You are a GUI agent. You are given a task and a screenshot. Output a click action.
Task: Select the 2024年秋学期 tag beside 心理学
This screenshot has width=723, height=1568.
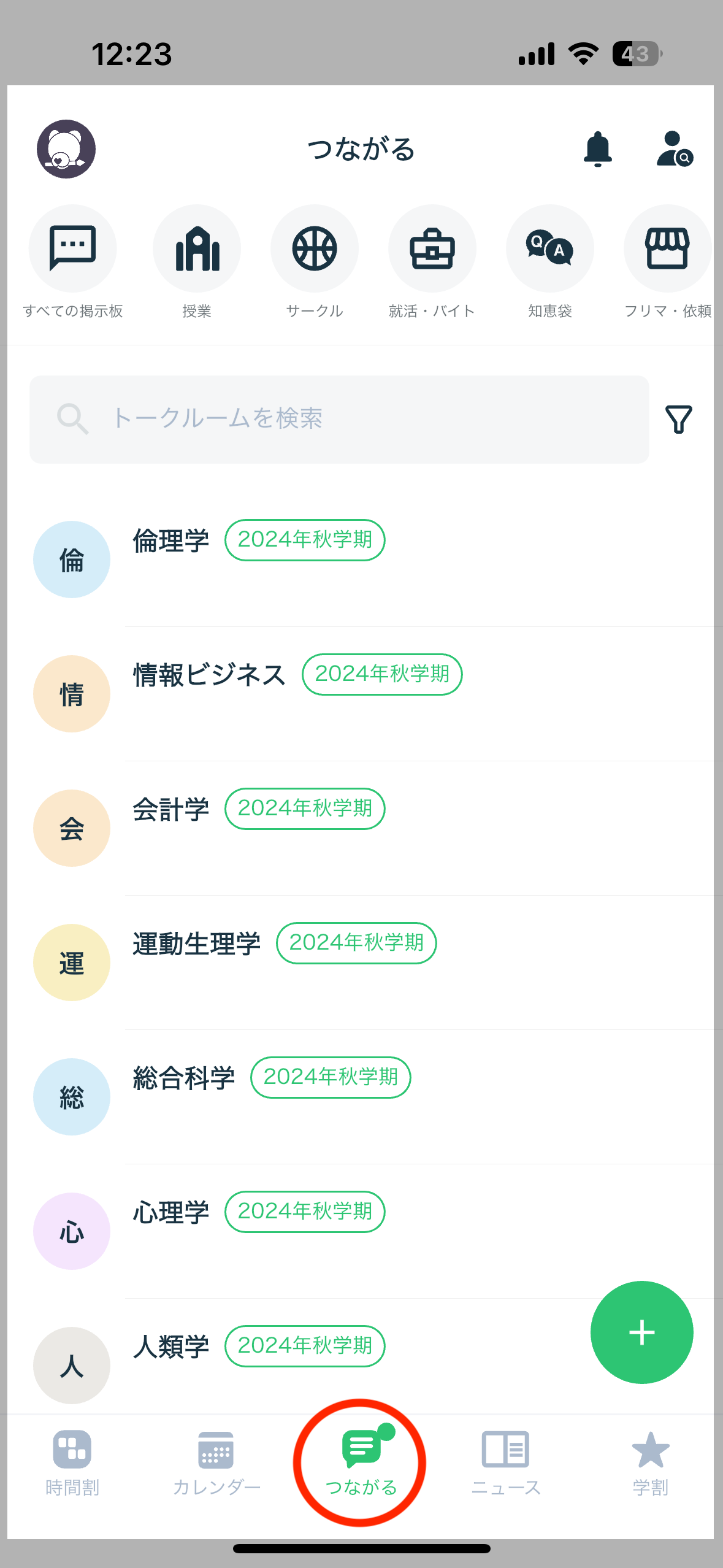(305, 1212)
